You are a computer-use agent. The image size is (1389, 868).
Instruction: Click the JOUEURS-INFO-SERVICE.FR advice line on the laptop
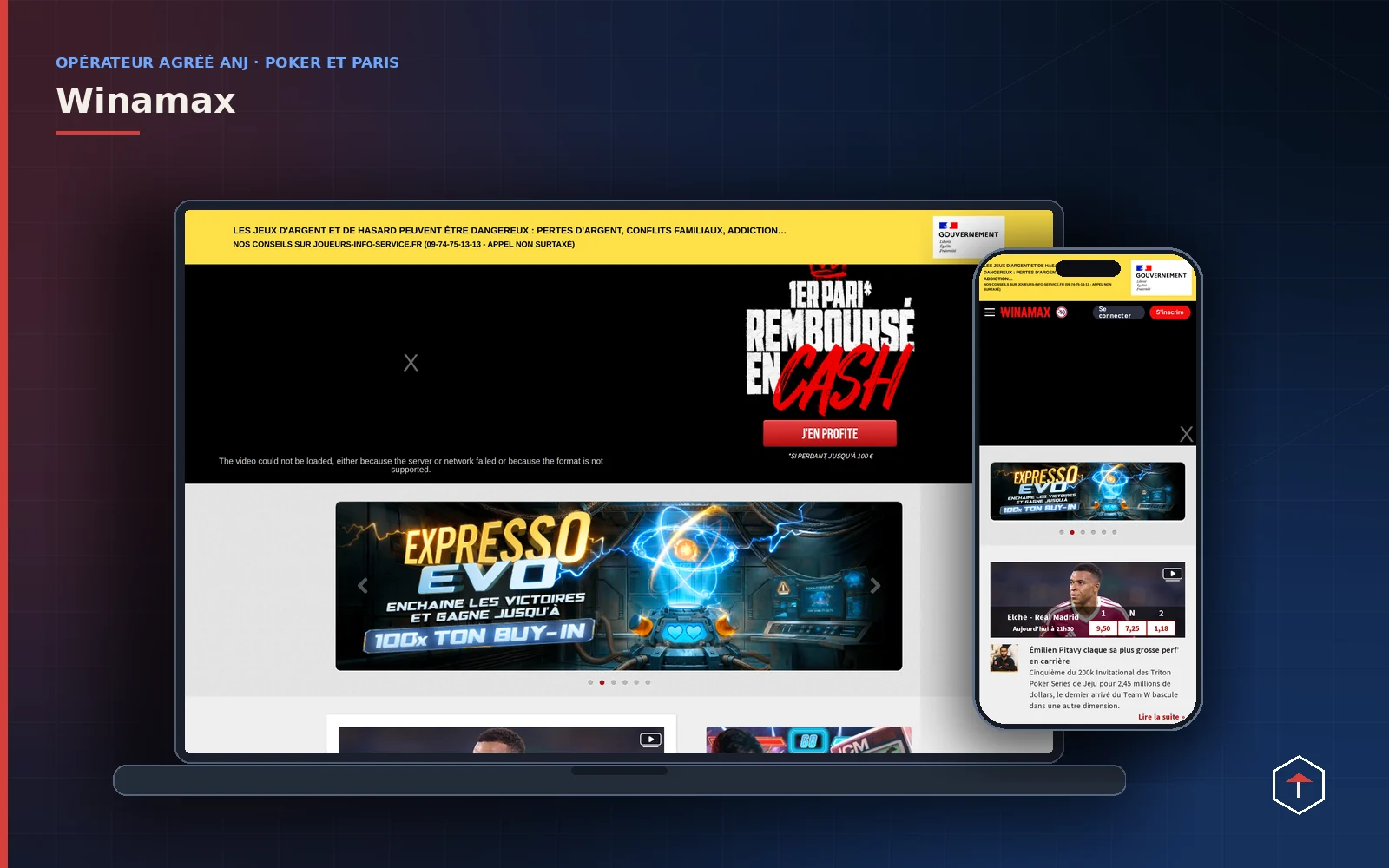[x=404, y=245]
